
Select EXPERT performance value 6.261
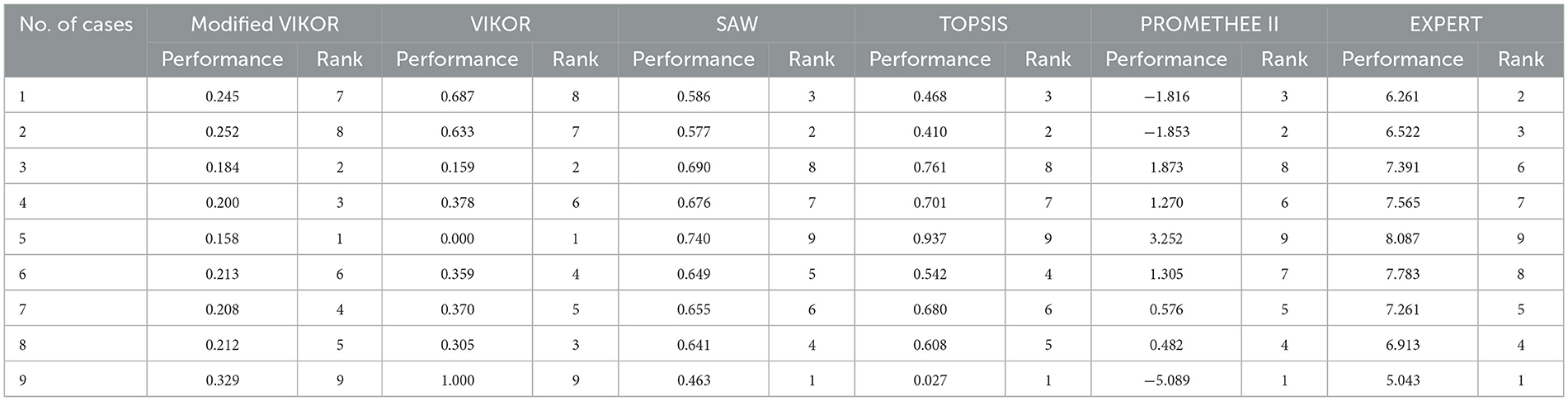(x=1403, y=97)
